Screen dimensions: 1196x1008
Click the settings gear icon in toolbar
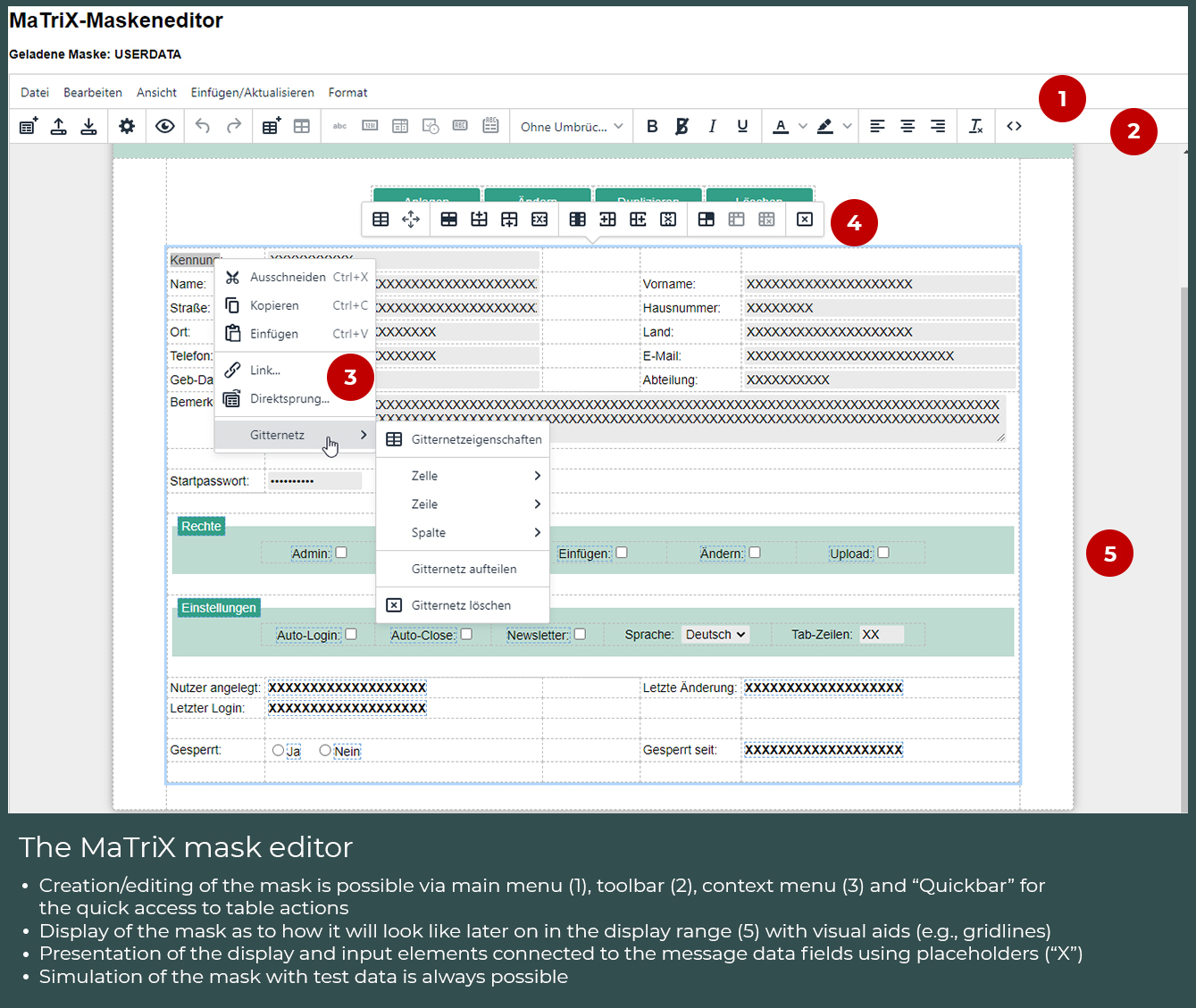pyautogui.click(x=127, y=127)
